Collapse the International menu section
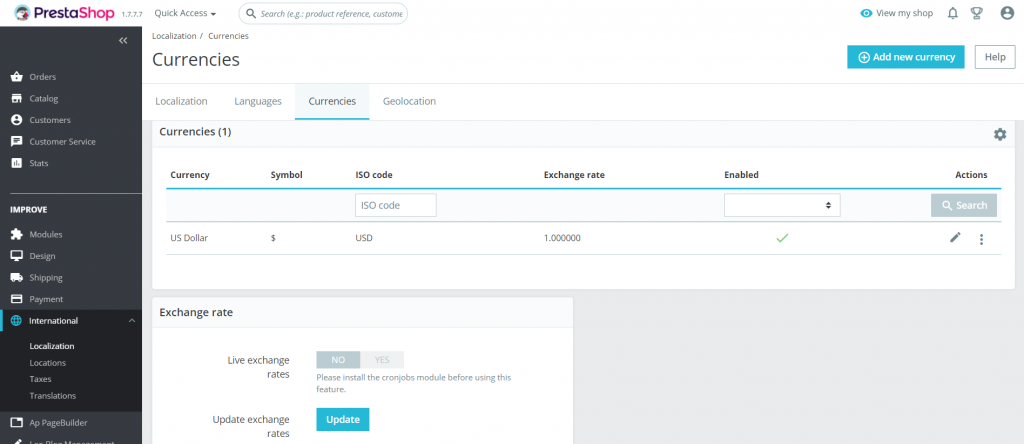 pyautogui.click(x=132, y=321)
